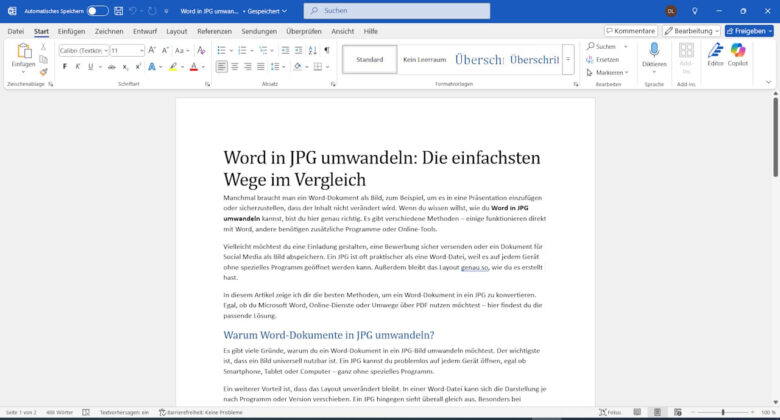Apply red font color swatch
The height and width of the screenshot is (420, 780).
click(194, 67)
